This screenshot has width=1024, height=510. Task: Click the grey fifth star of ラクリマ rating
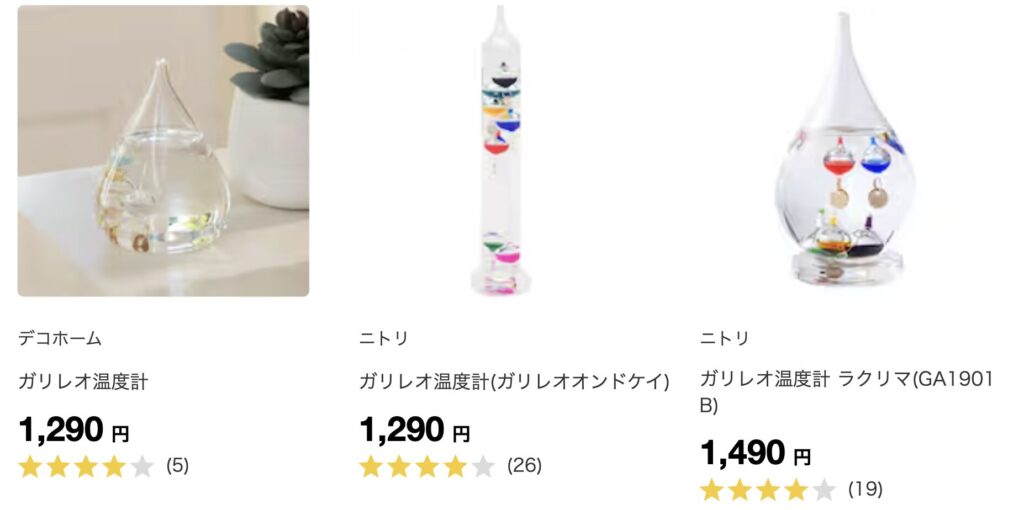[824, 489]
